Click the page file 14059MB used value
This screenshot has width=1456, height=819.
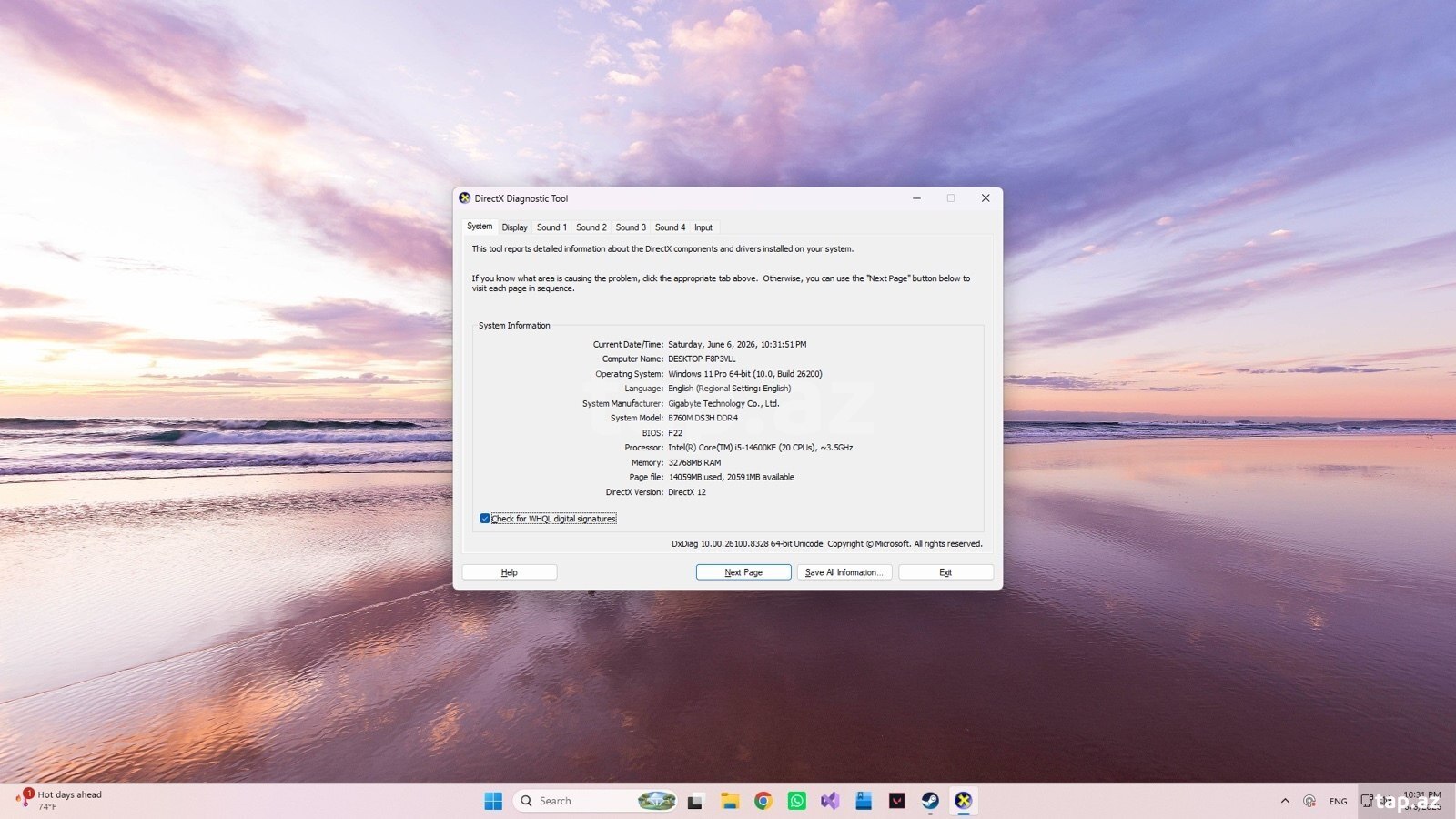(x=731, y=478)
